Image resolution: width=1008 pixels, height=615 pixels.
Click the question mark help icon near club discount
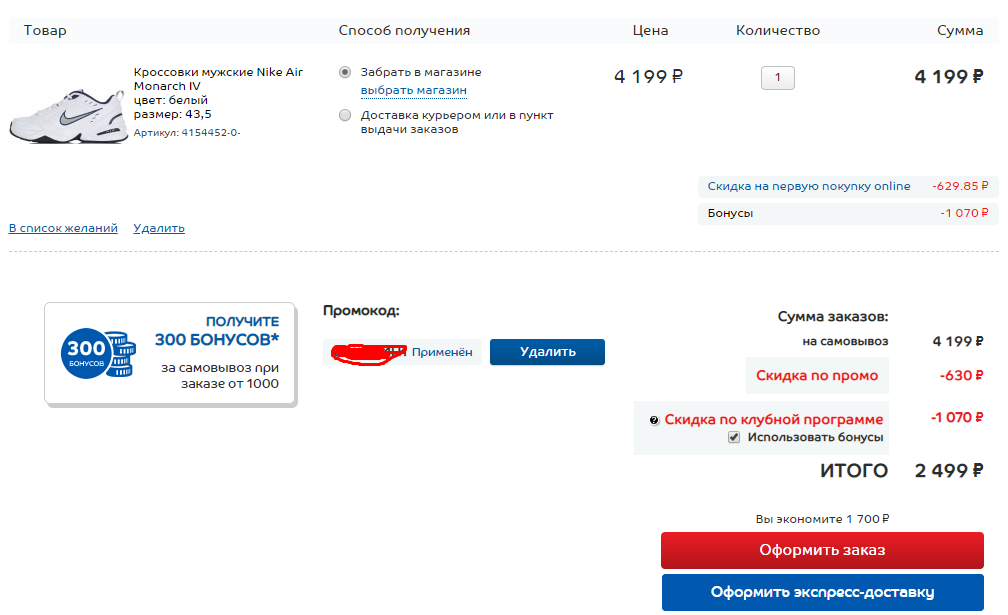[x=654, y=420]
